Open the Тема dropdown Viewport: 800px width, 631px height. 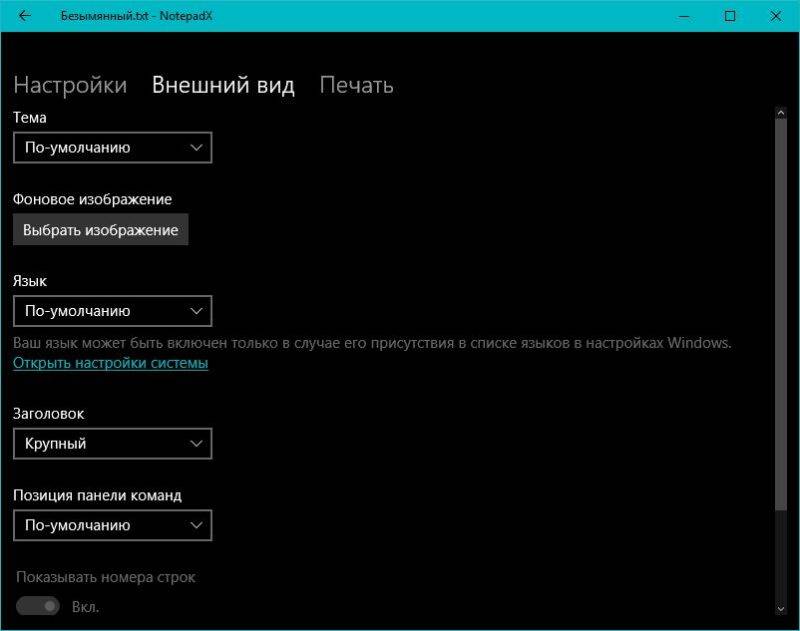[112, 147]
